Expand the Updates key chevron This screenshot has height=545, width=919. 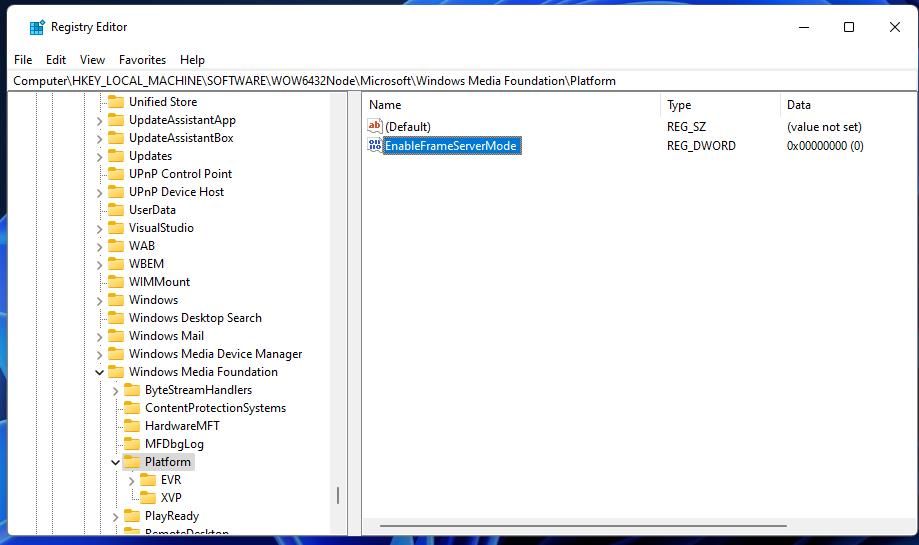coord(99,156)
